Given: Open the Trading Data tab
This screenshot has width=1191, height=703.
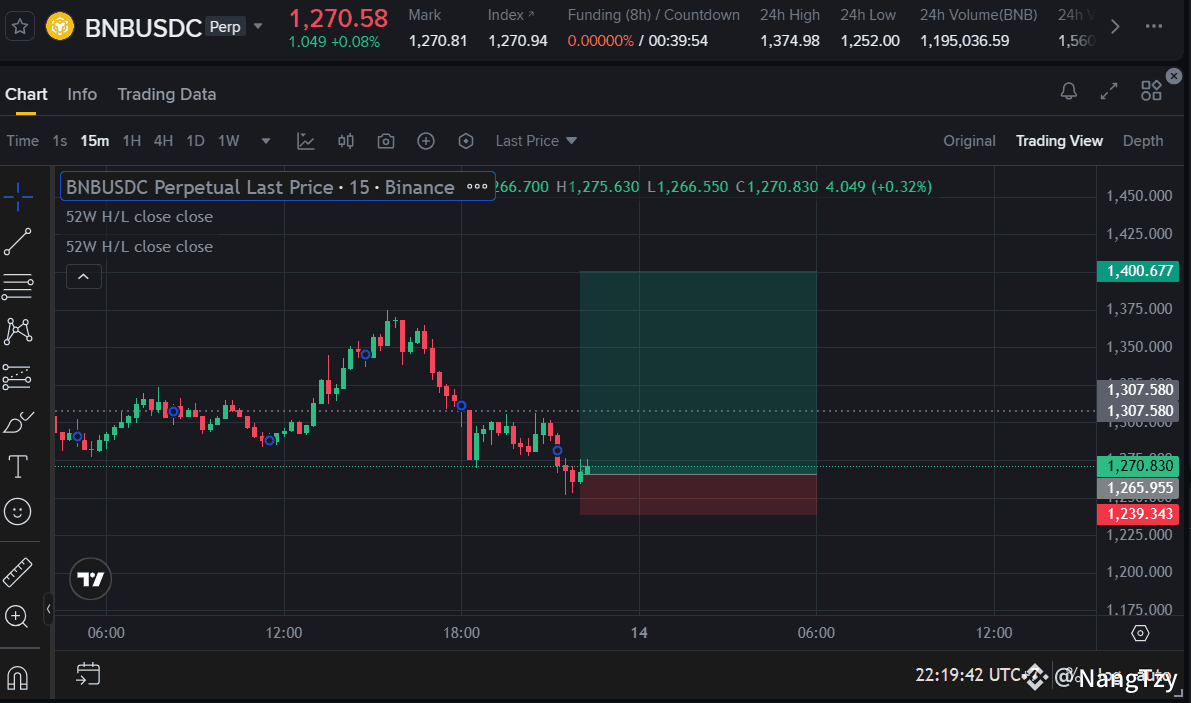Looking at the screenshot, I should point(166,94).
